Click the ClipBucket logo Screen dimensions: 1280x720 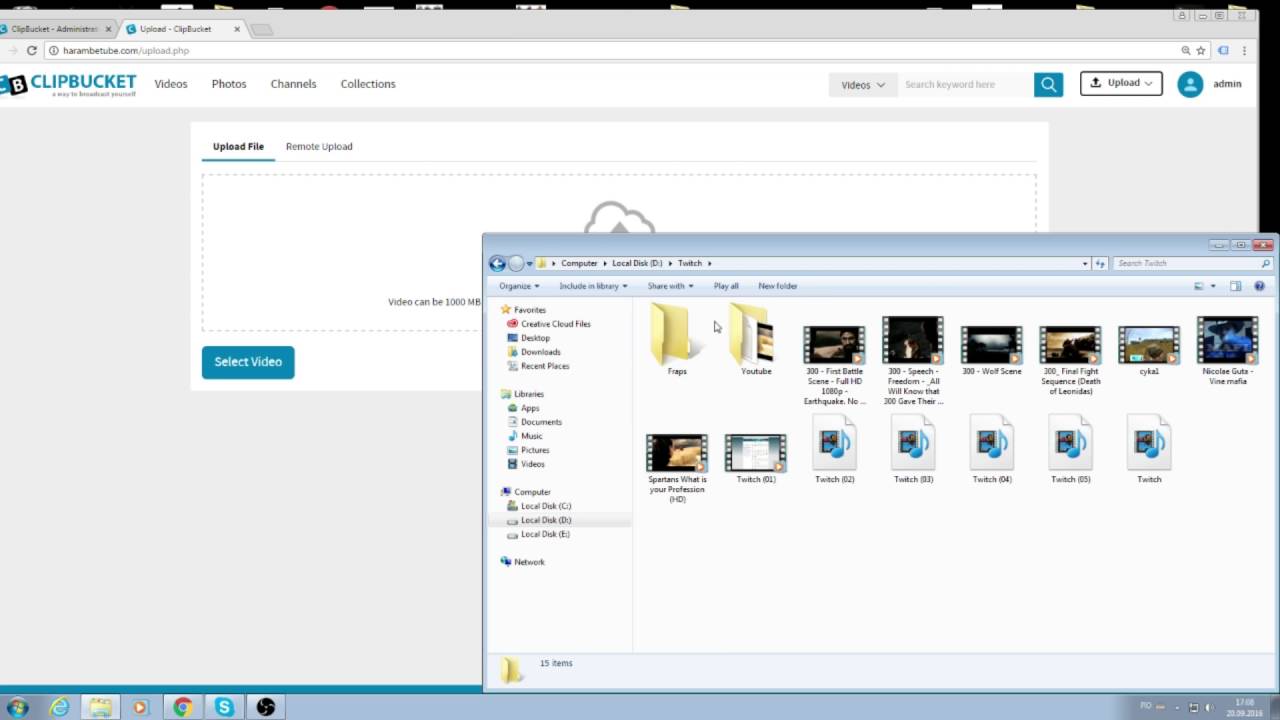pos(70,84)
